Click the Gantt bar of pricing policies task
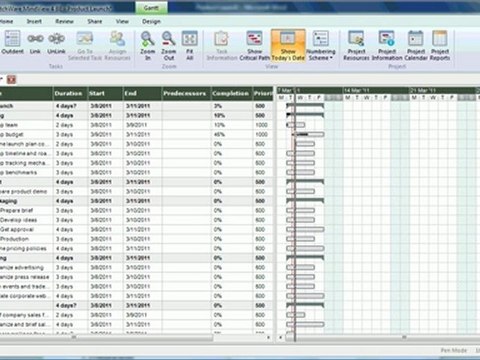The width and height of the screenshot is (480, 360). [x=305, y=249]
